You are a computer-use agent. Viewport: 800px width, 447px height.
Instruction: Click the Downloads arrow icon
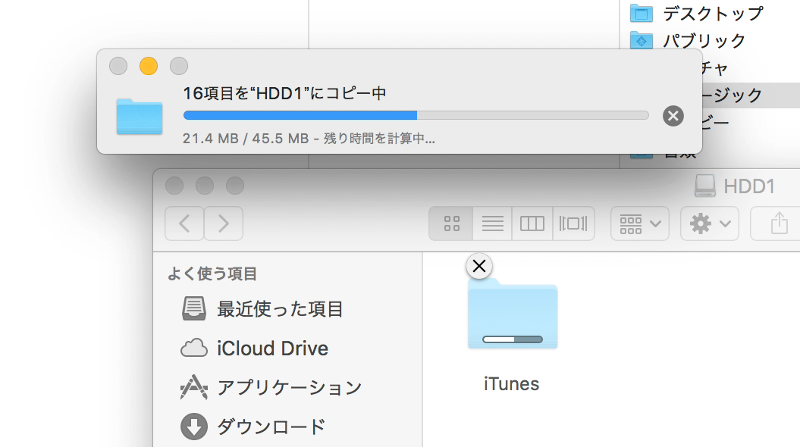194,427
